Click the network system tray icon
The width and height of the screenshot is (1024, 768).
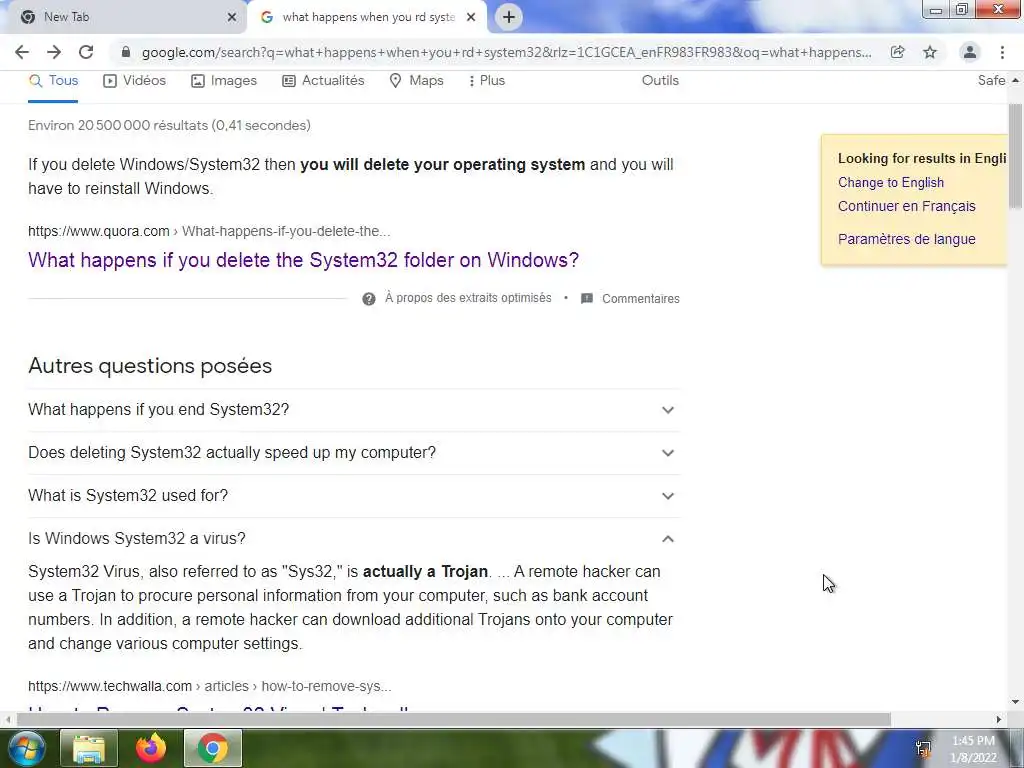click(x=923, y=749)
